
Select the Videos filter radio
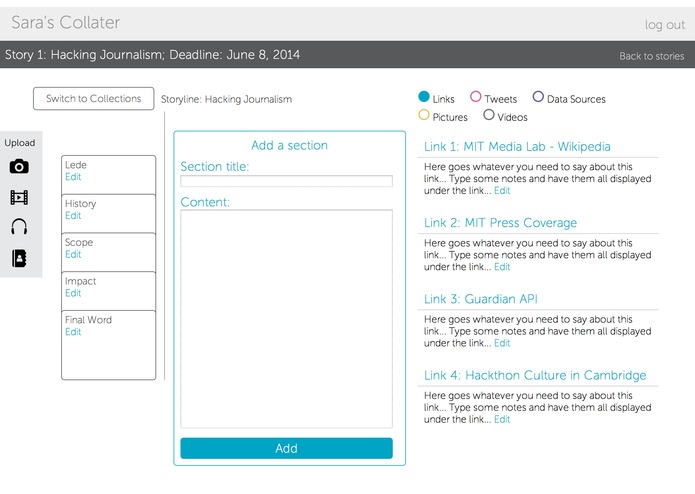click(489, 115)
